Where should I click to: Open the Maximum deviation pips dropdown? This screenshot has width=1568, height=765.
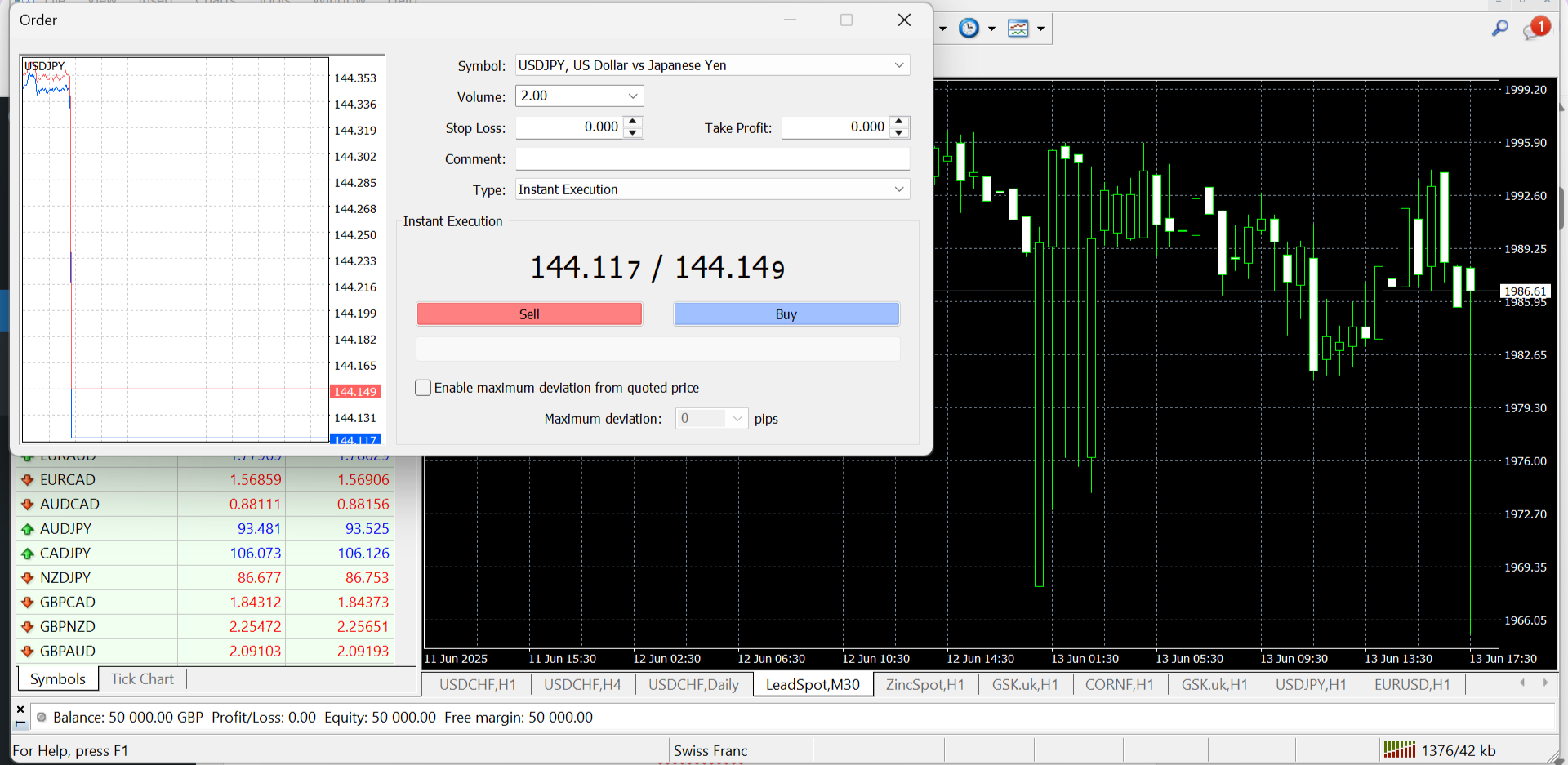(x=737, y=419)
